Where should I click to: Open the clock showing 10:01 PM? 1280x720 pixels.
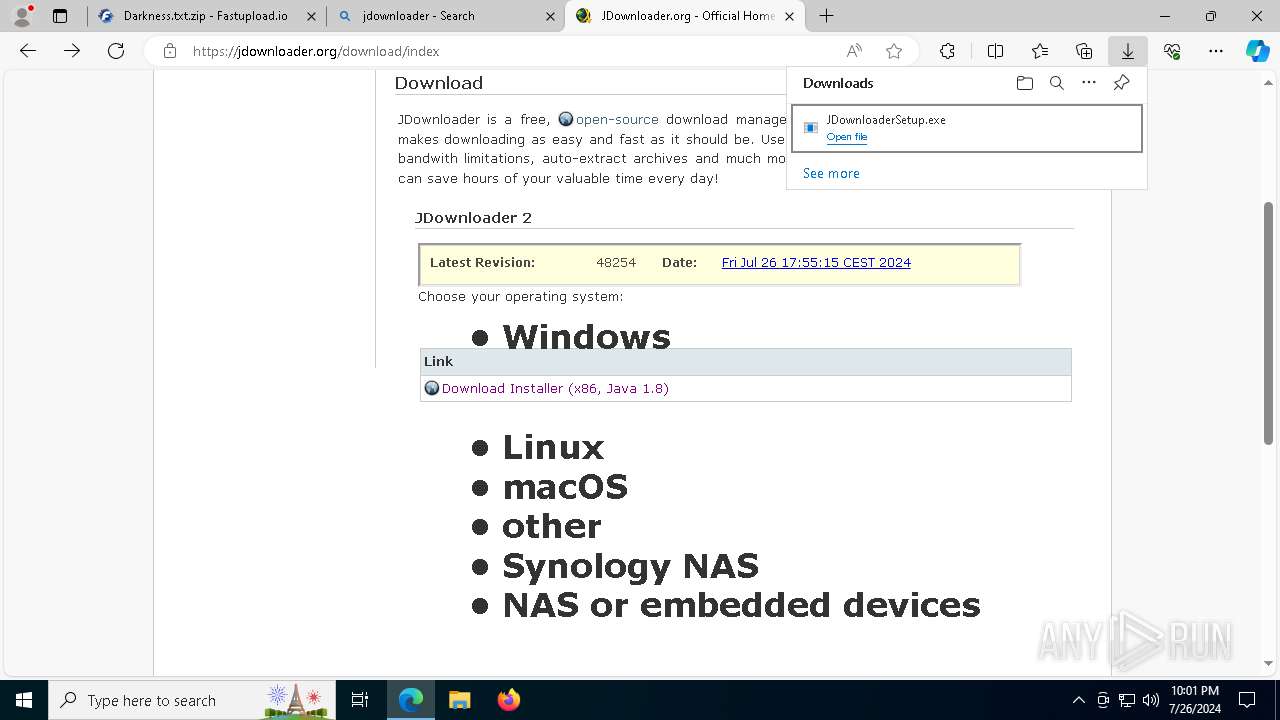[x=1194, y=700]
